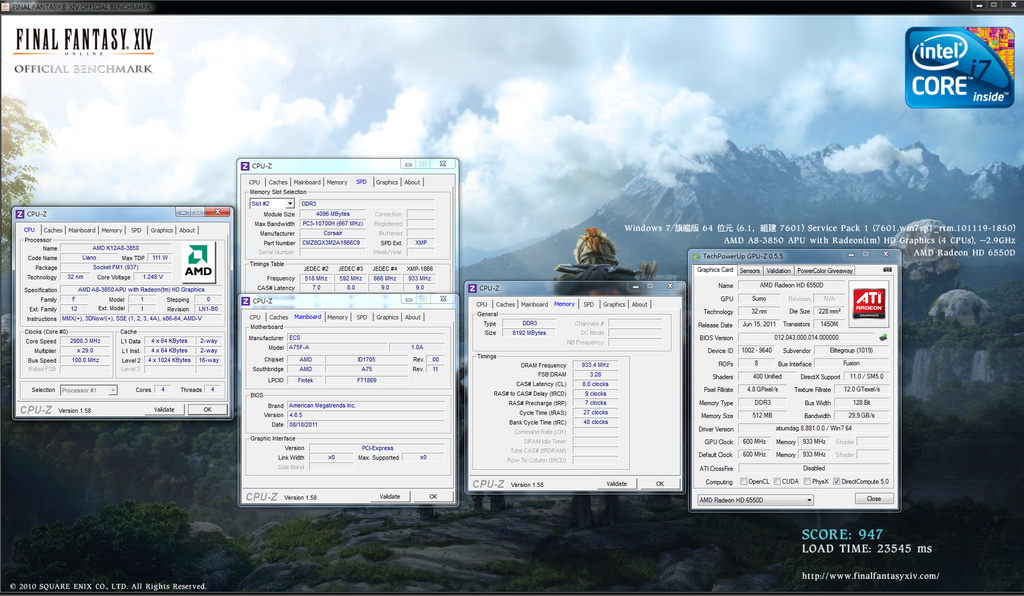Click the CPU-Z Specification field text
Screen dimensions: 1024x596
click(141, 290)
